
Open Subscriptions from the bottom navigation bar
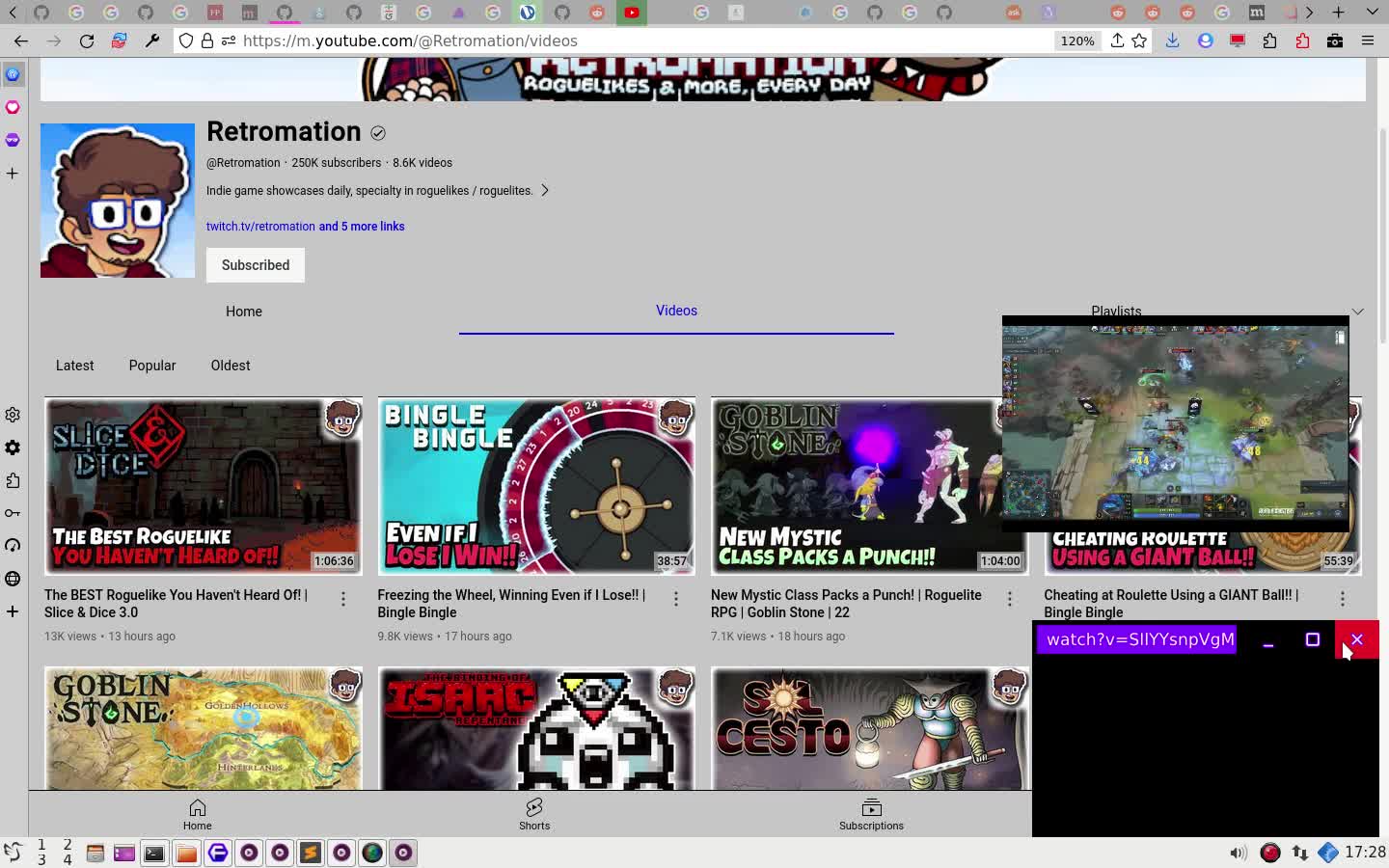click(x=871, y=813)
